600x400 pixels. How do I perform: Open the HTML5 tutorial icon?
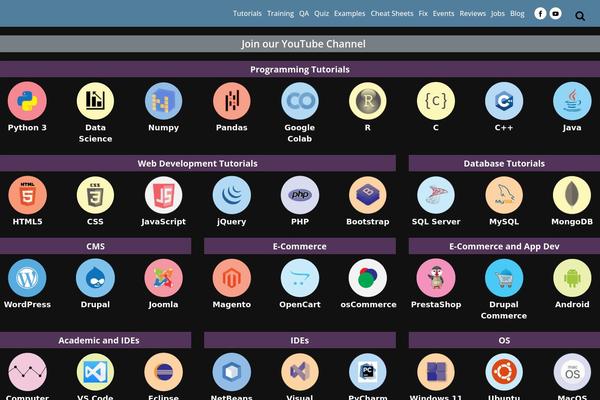(x=27, y=195)
